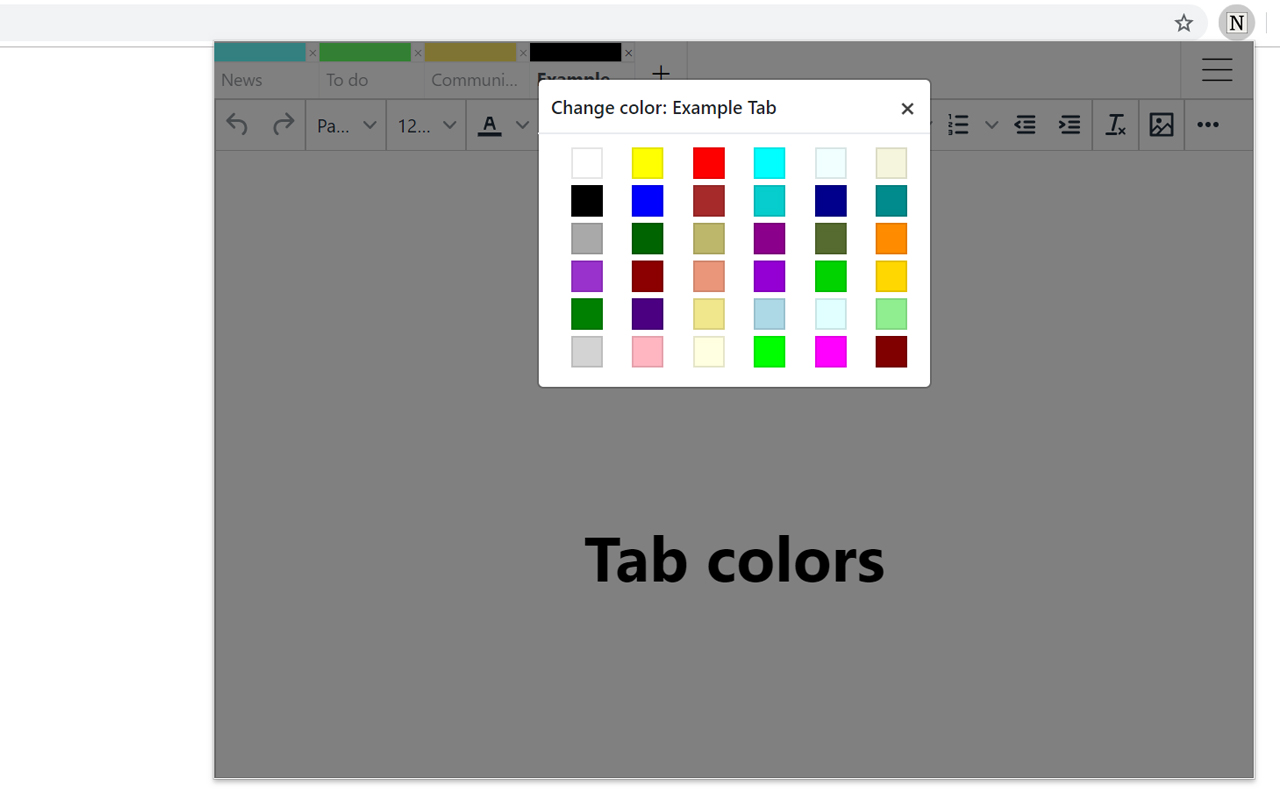Redo the last edit
This screenshot has width=1280, height=800.
(283, 124)
